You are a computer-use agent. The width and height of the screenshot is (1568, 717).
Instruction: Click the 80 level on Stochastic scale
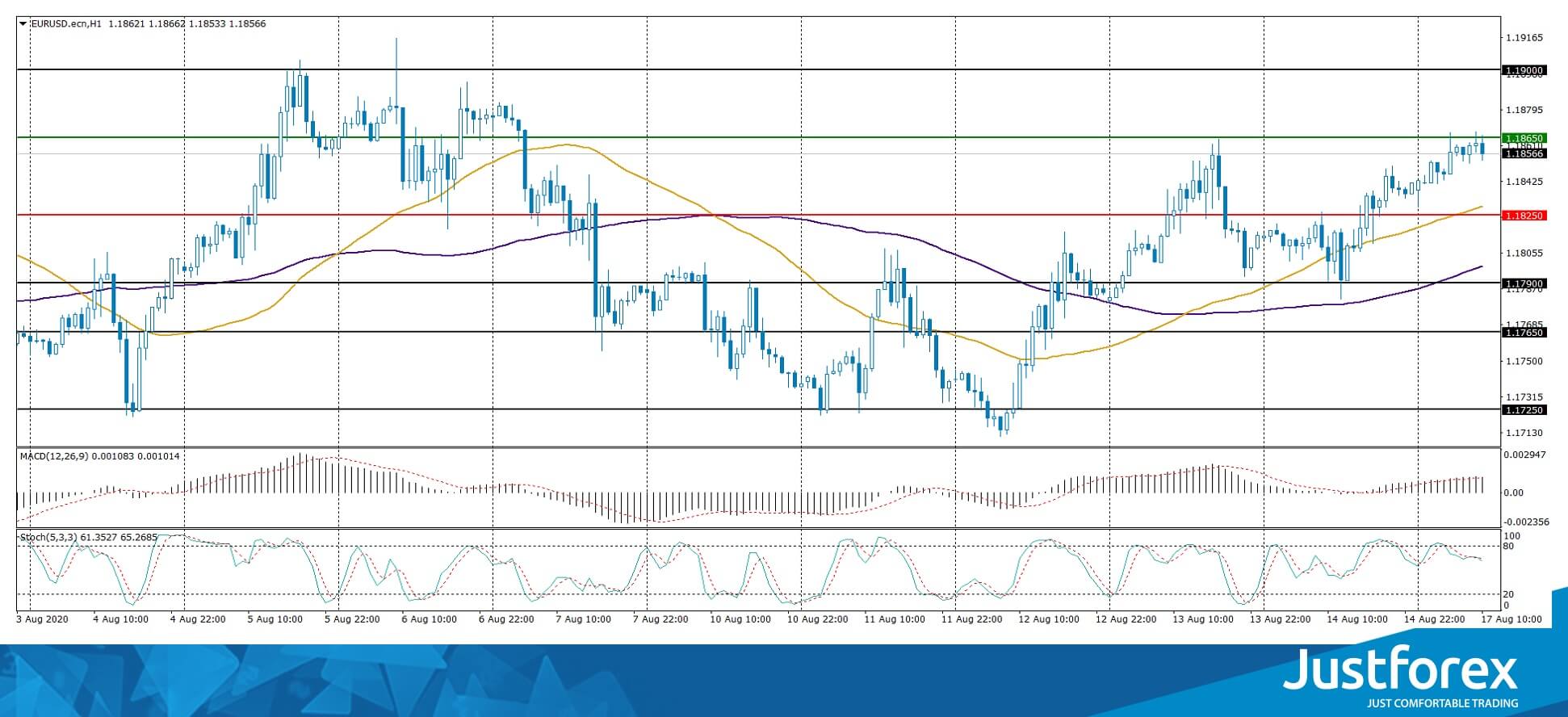[x=1509, y=547]
